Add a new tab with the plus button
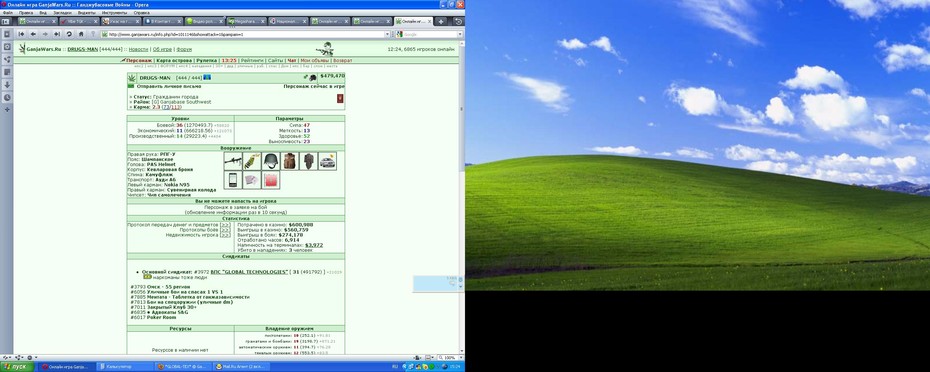 pos(440,21)
